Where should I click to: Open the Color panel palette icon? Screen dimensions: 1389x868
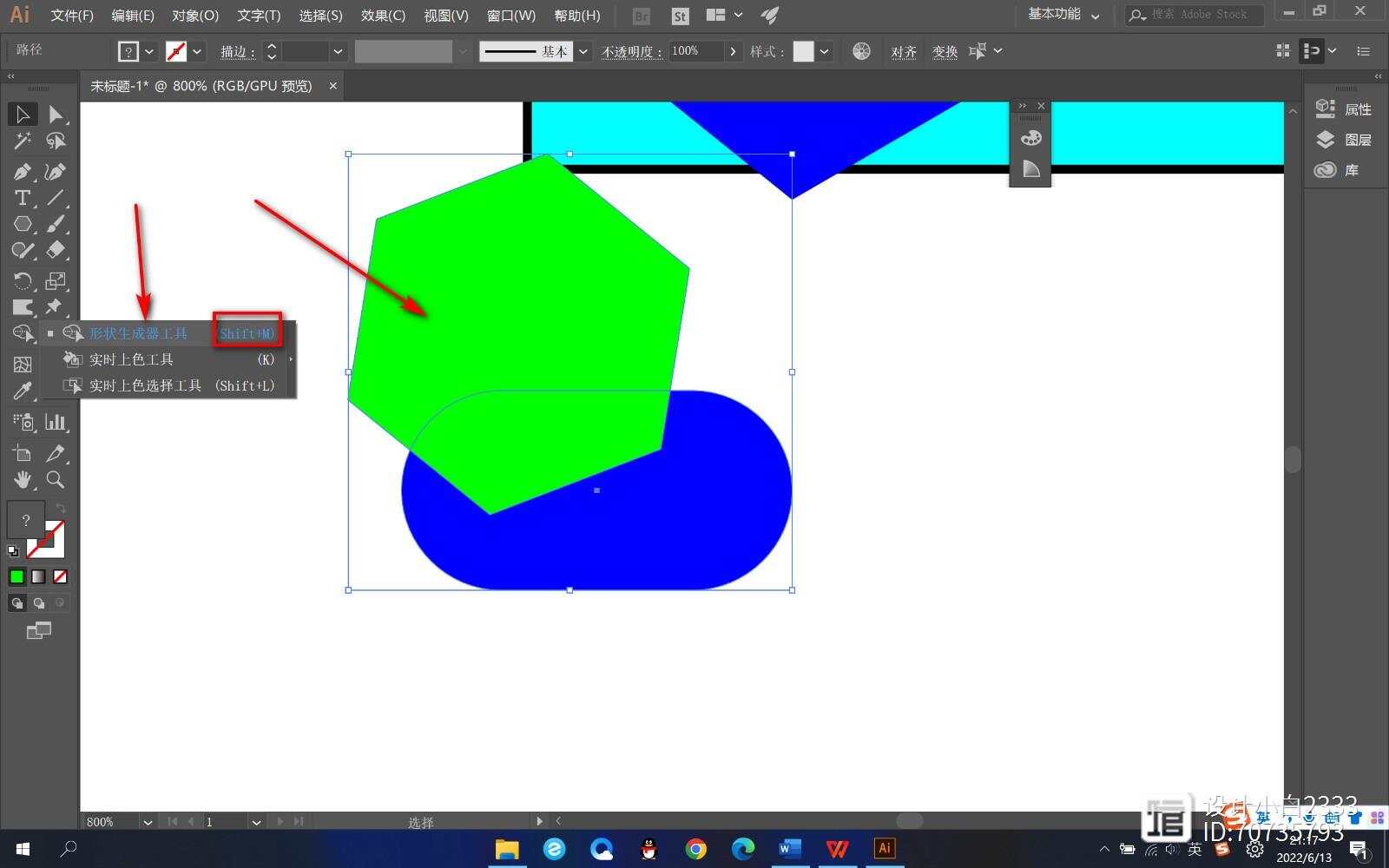point(1030,138)
